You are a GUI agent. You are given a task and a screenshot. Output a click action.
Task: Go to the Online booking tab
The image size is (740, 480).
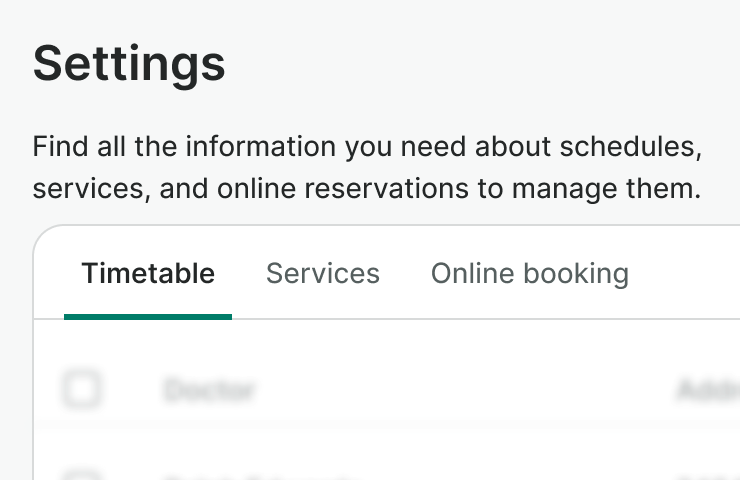[x=529, y=274]
